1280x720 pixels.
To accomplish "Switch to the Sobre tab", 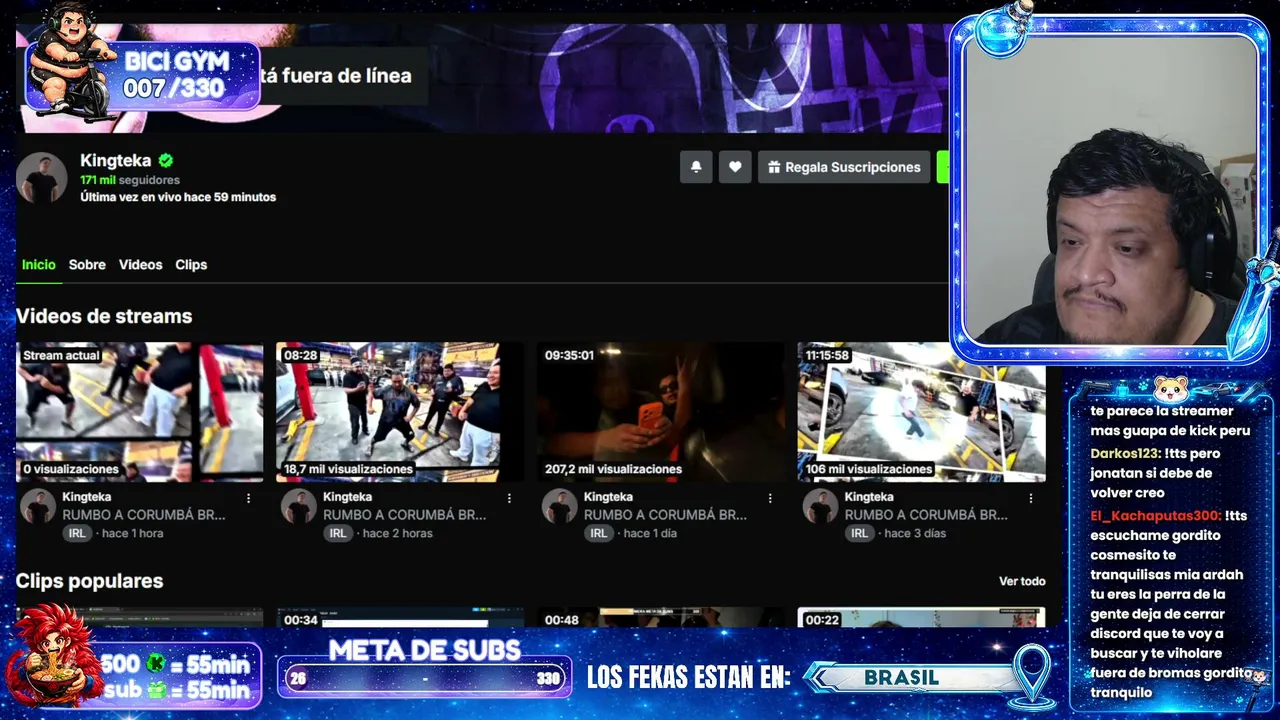I will 87,265.
